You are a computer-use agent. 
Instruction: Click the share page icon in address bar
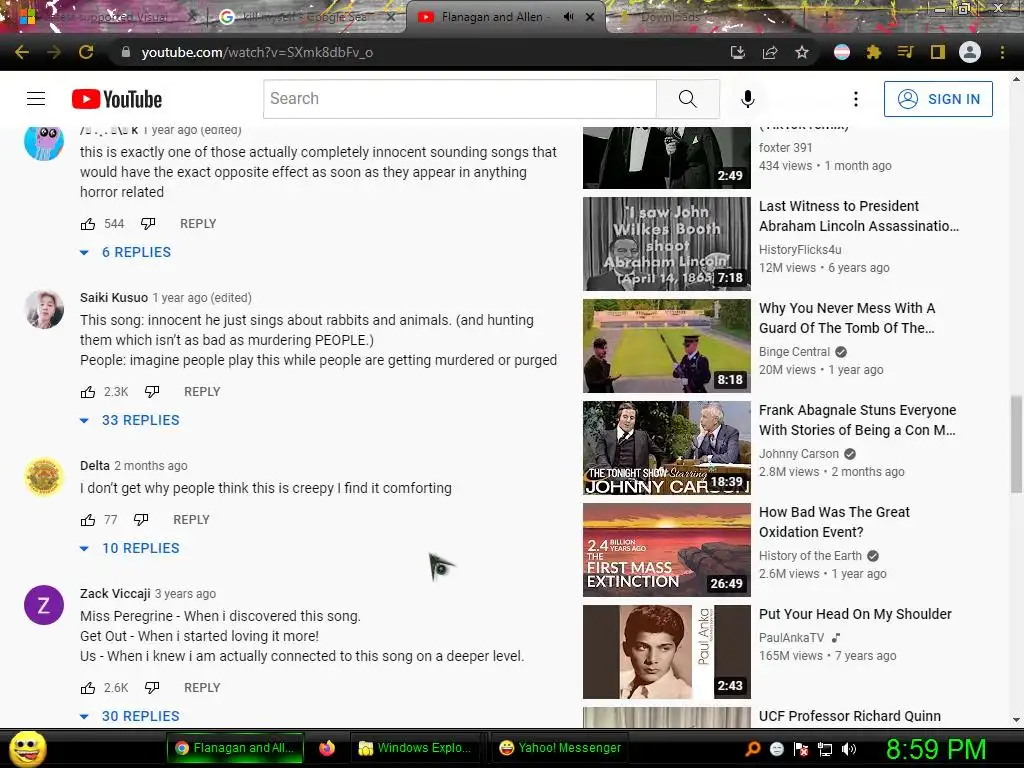(x=770, y=52)
